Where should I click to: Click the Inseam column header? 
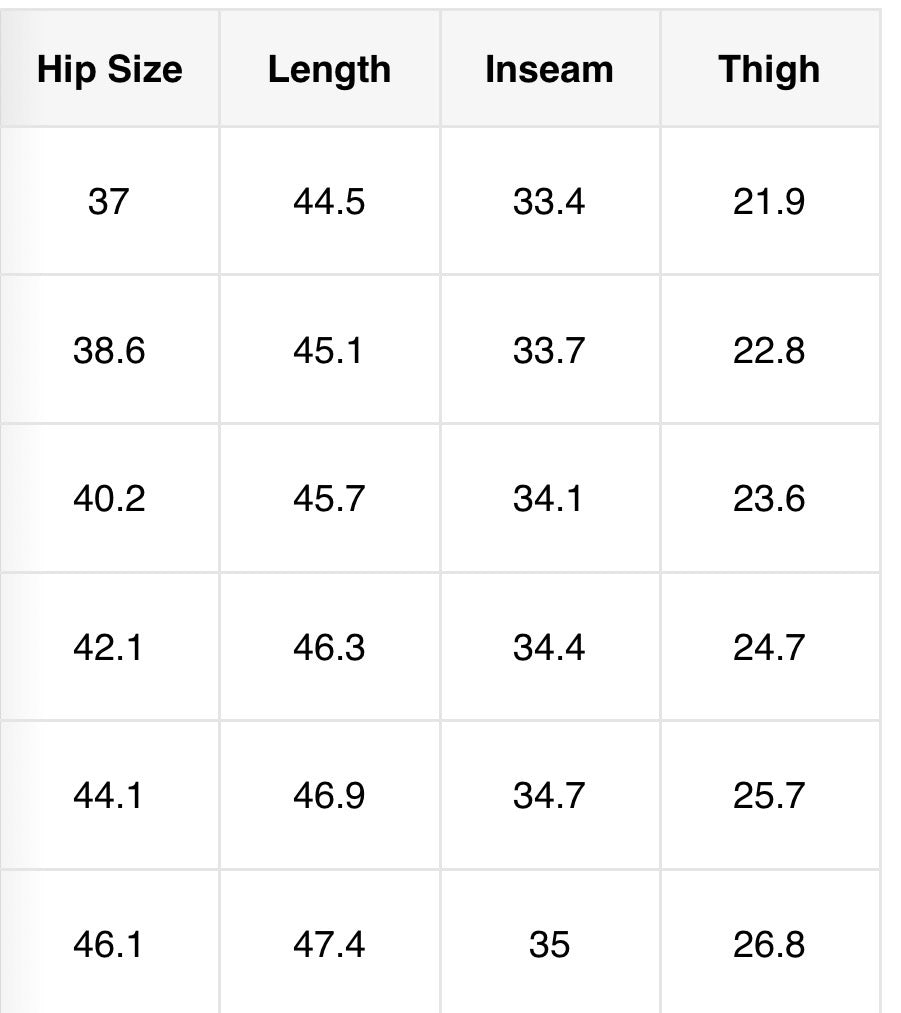[549, 70]
